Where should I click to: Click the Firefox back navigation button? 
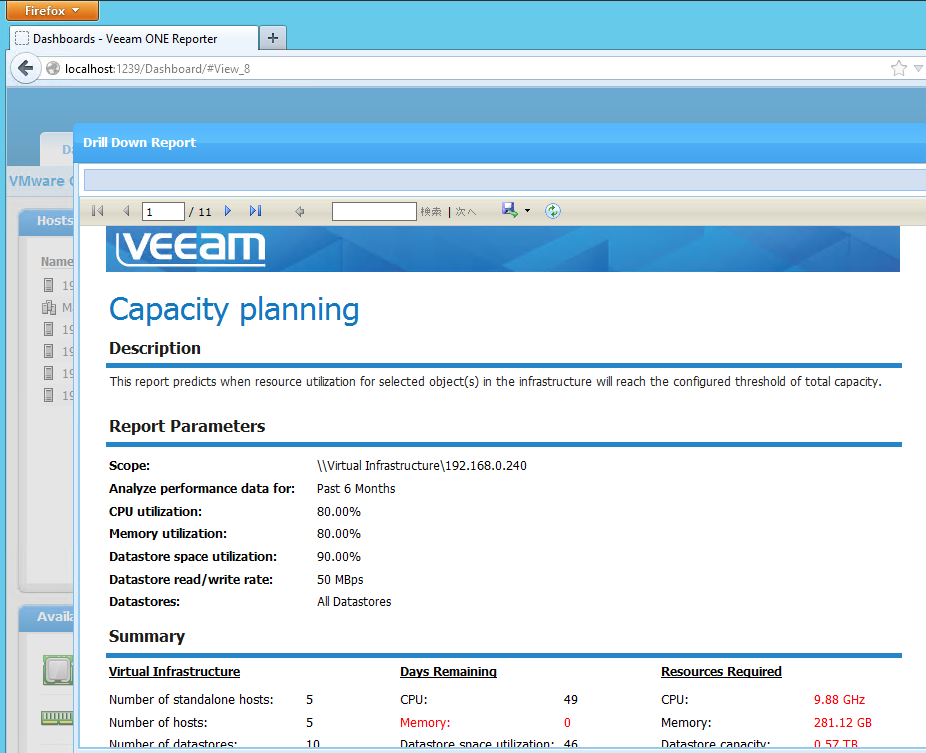25,69
